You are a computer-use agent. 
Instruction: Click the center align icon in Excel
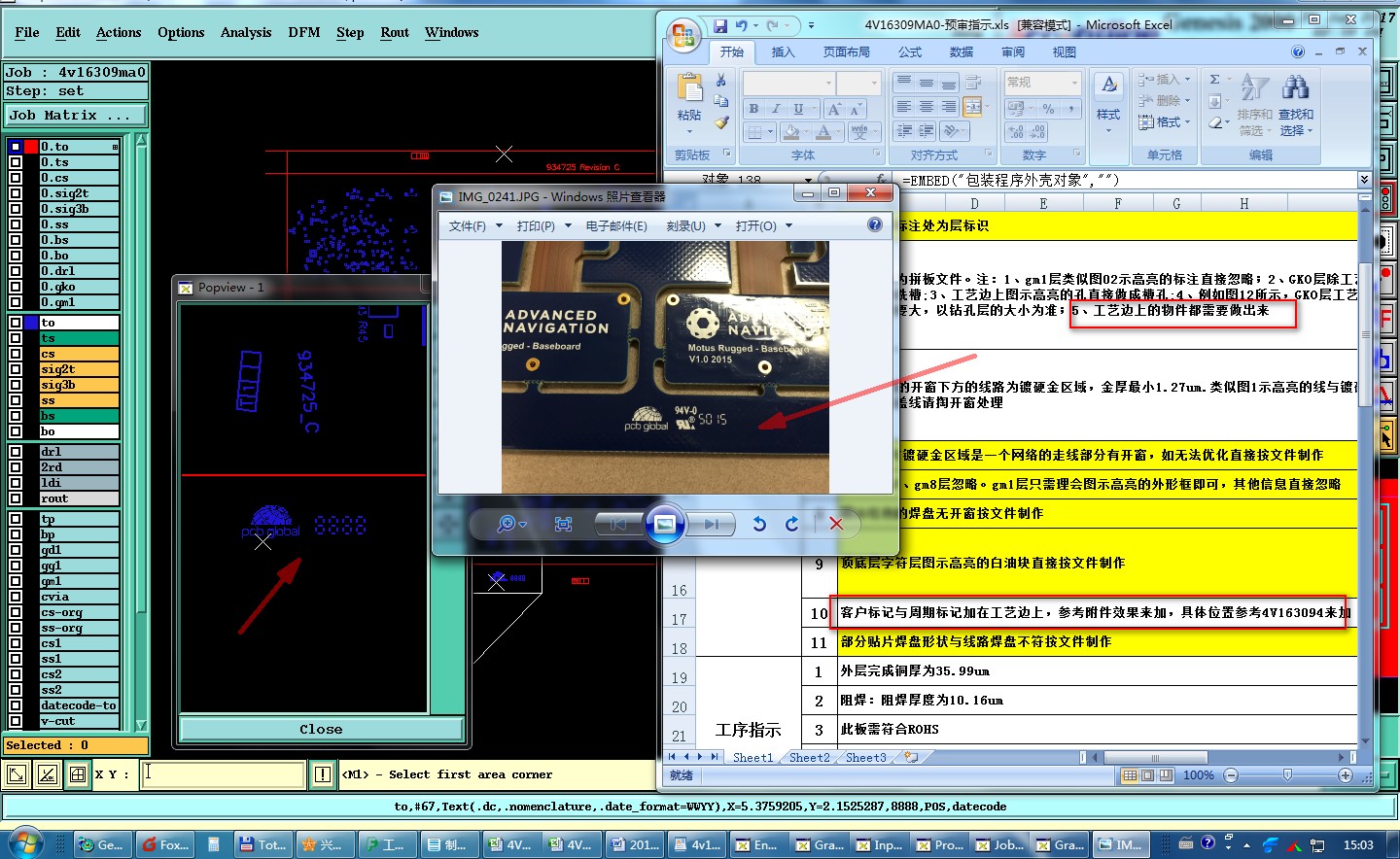(927, 107)
